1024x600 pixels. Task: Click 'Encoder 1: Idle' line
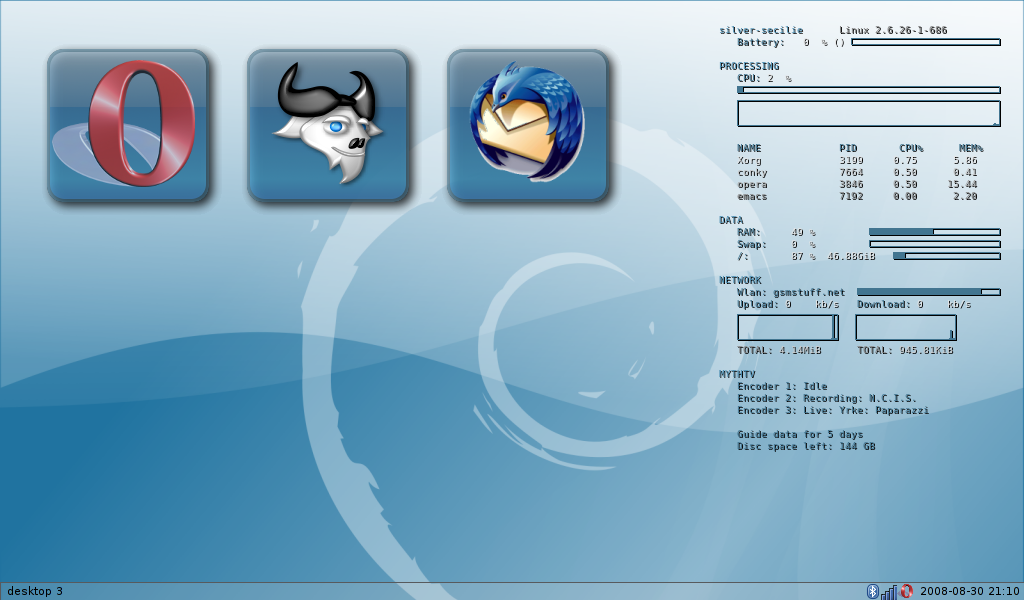(x=782, y=387)
